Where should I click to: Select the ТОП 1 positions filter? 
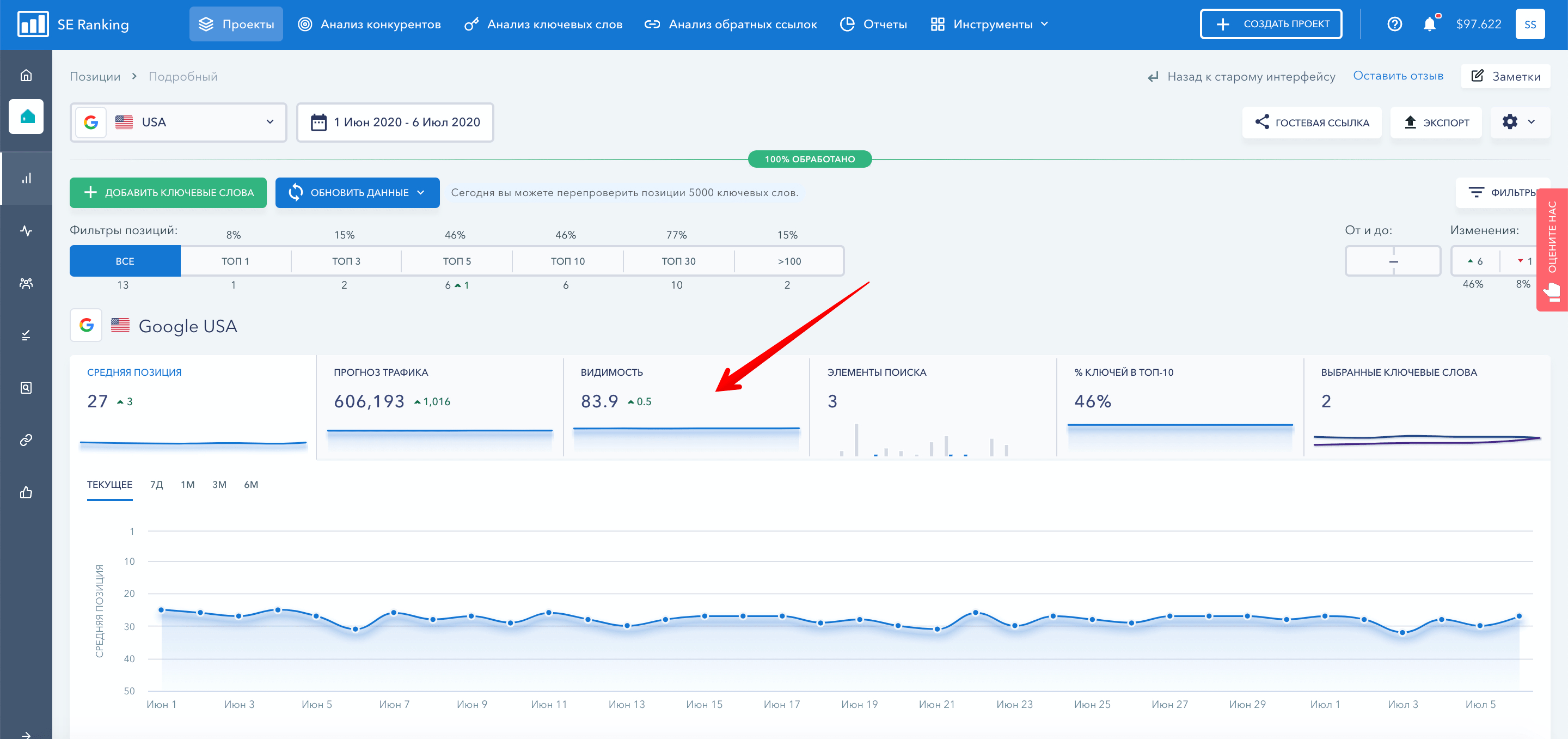(x=236, y=261)
